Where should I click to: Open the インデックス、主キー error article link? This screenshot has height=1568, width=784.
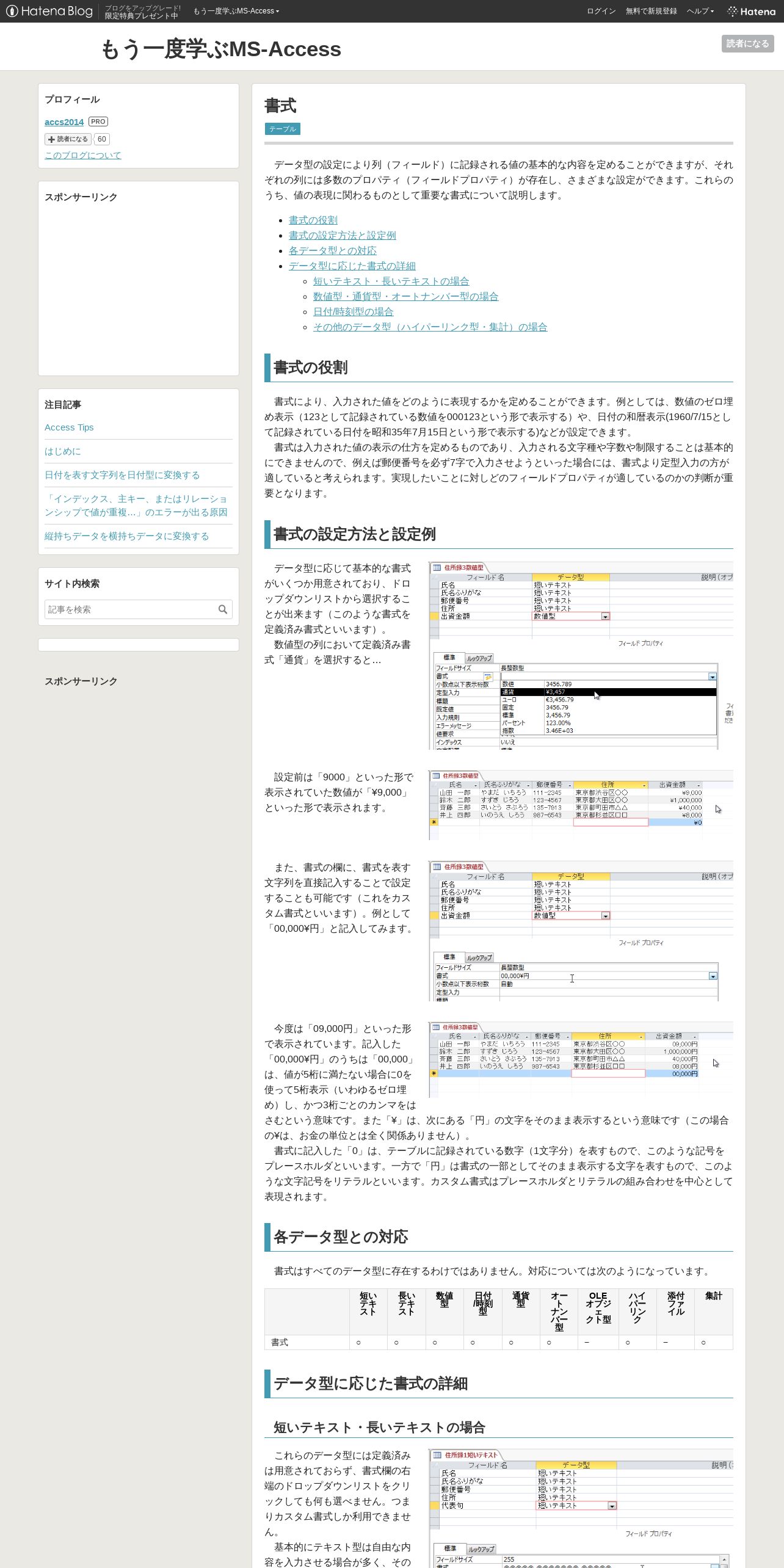[136, 506]
